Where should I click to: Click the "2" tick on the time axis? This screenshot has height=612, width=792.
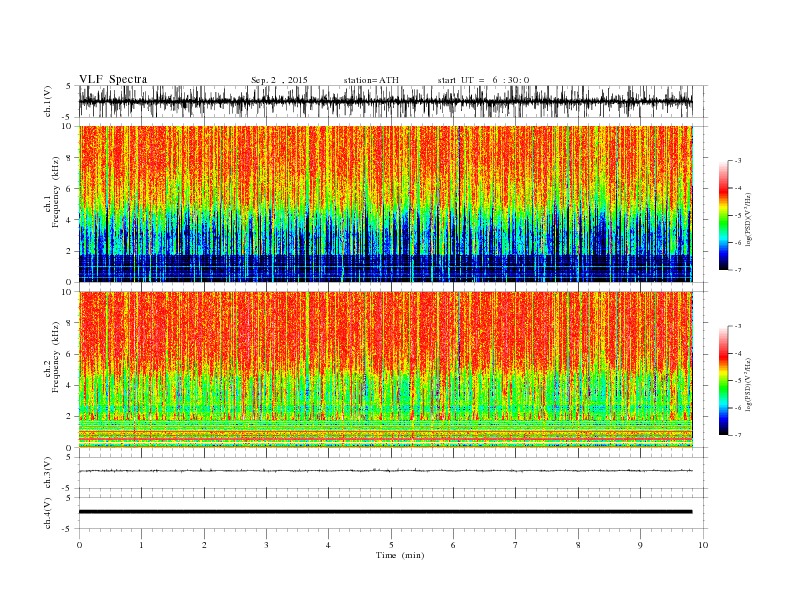pos(204,545)
